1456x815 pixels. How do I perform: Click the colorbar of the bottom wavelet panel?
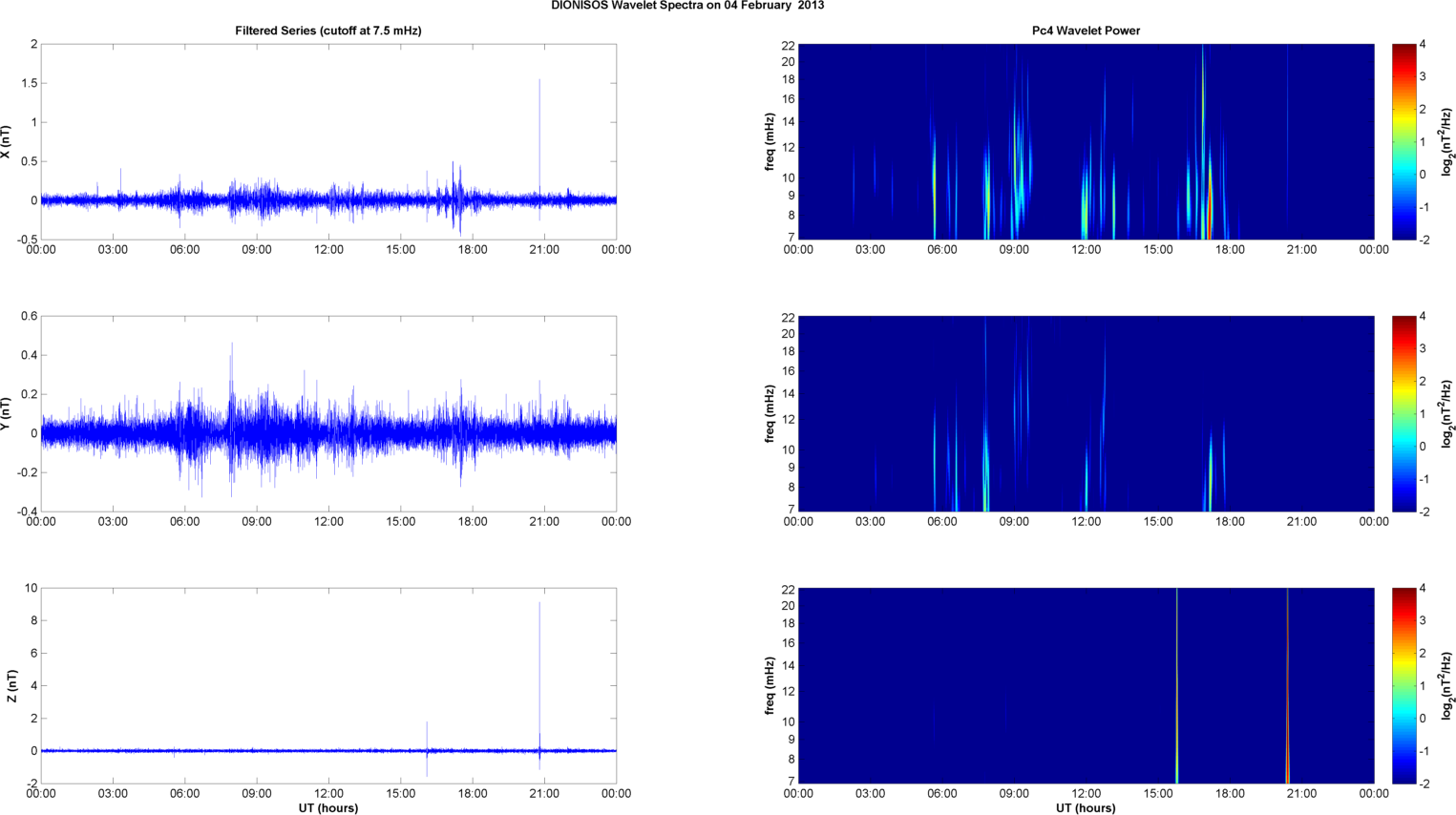(1403, 685)
